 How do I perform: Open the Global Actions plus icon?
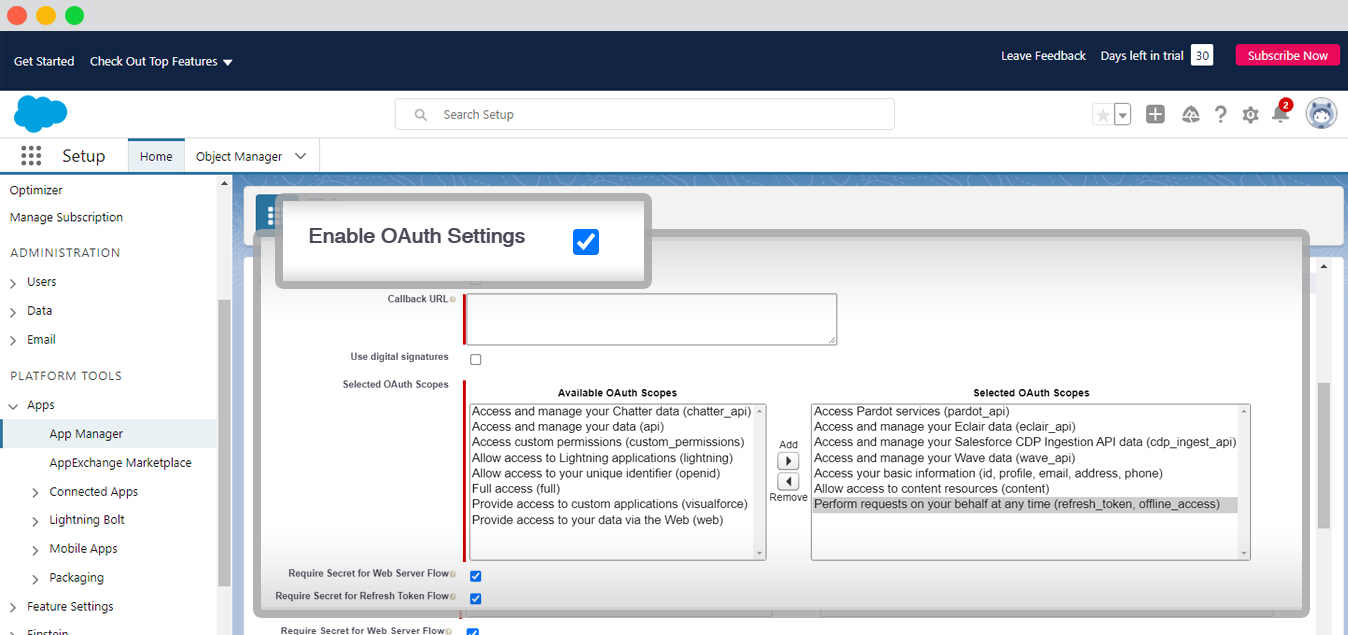pos(1155,114)
